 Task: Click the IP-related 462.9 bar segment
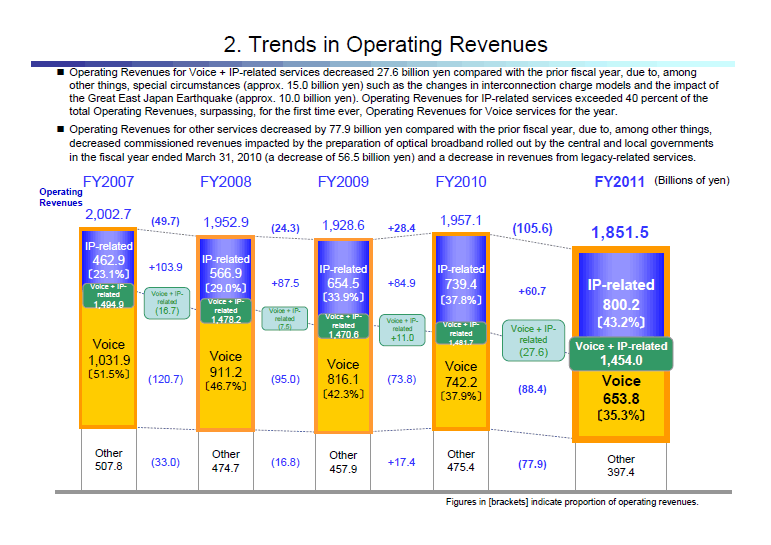[108, 257]
